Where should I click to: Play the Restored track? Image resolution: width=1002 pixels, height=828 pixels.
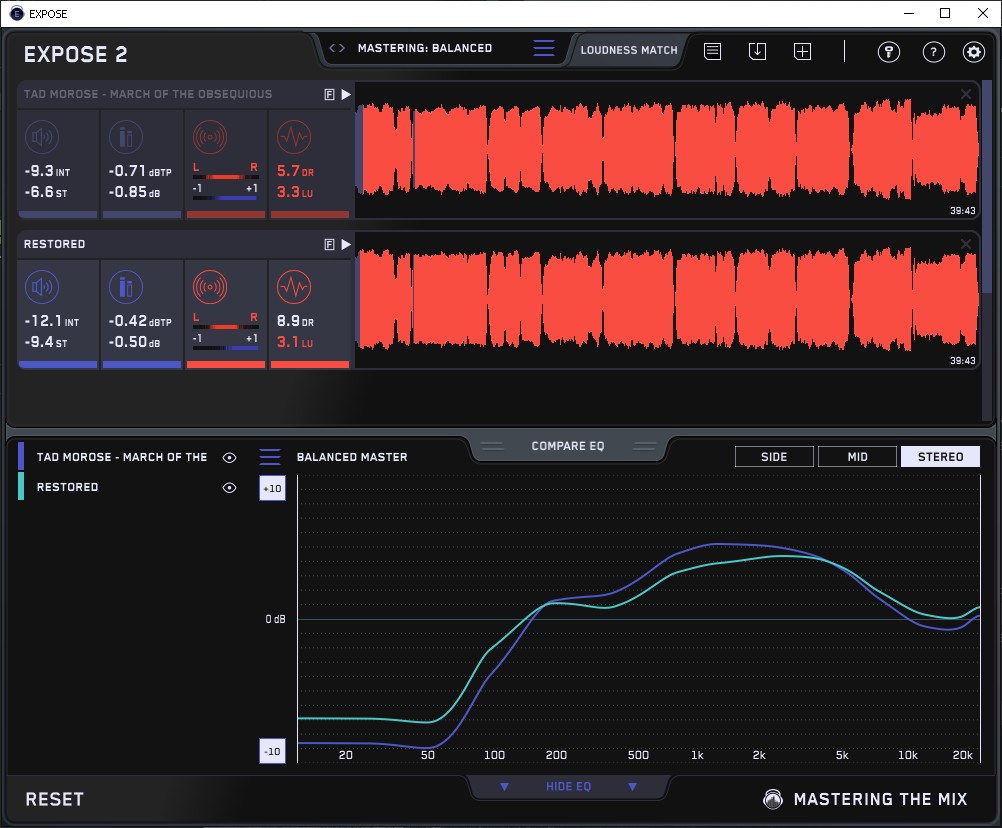[x=346, y=244]
